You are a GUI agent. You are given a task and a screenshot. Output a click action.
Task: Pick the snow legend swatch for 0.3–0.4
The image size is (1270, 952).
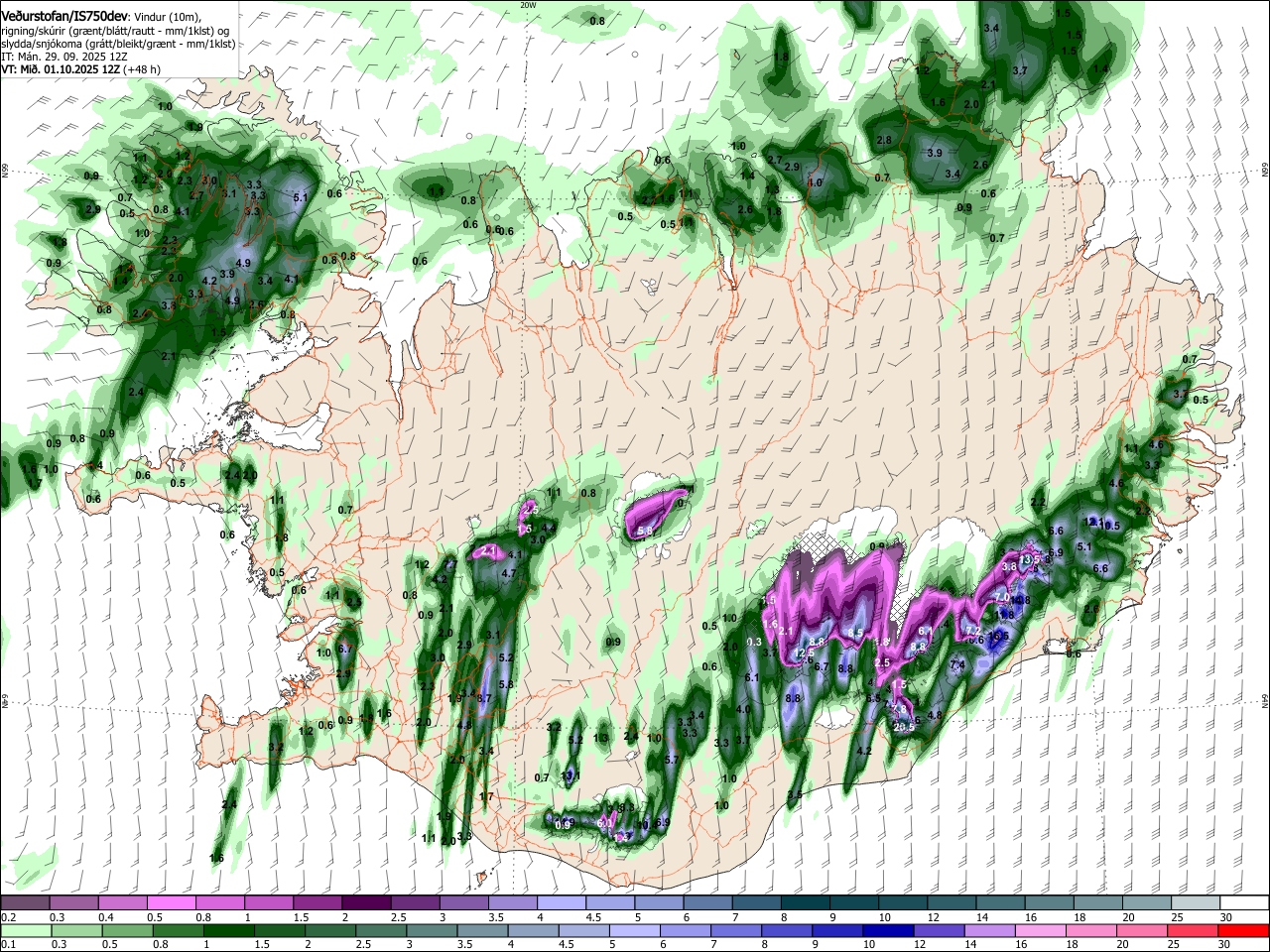tap(73, 903)
